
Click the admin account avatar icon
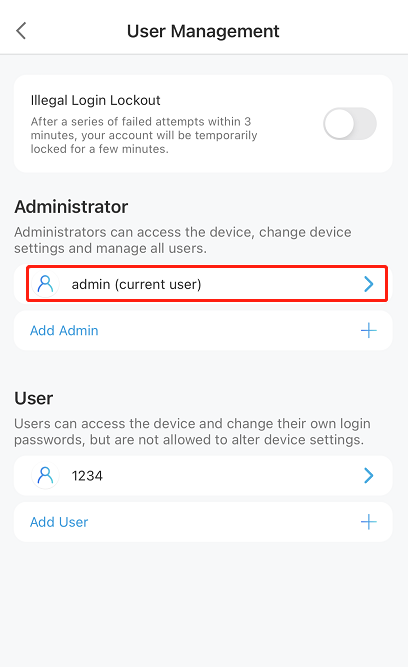[x=45, y=284]
